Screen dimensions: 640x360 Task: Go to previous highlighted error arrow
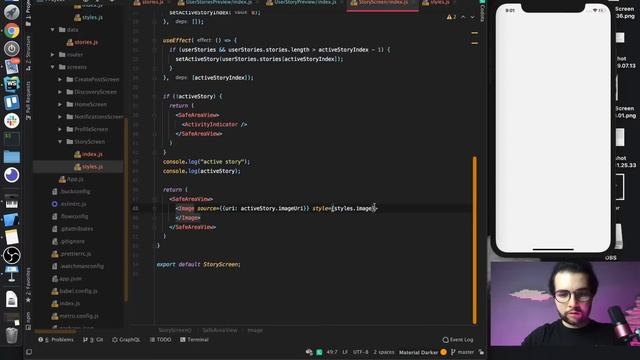[463, 17]
